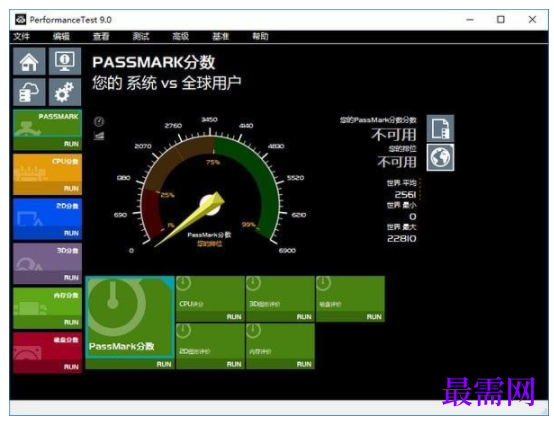Open the 编辑 menu
Image resolution: width=554 pixels, height=423 pixels.
click(61, 36)
